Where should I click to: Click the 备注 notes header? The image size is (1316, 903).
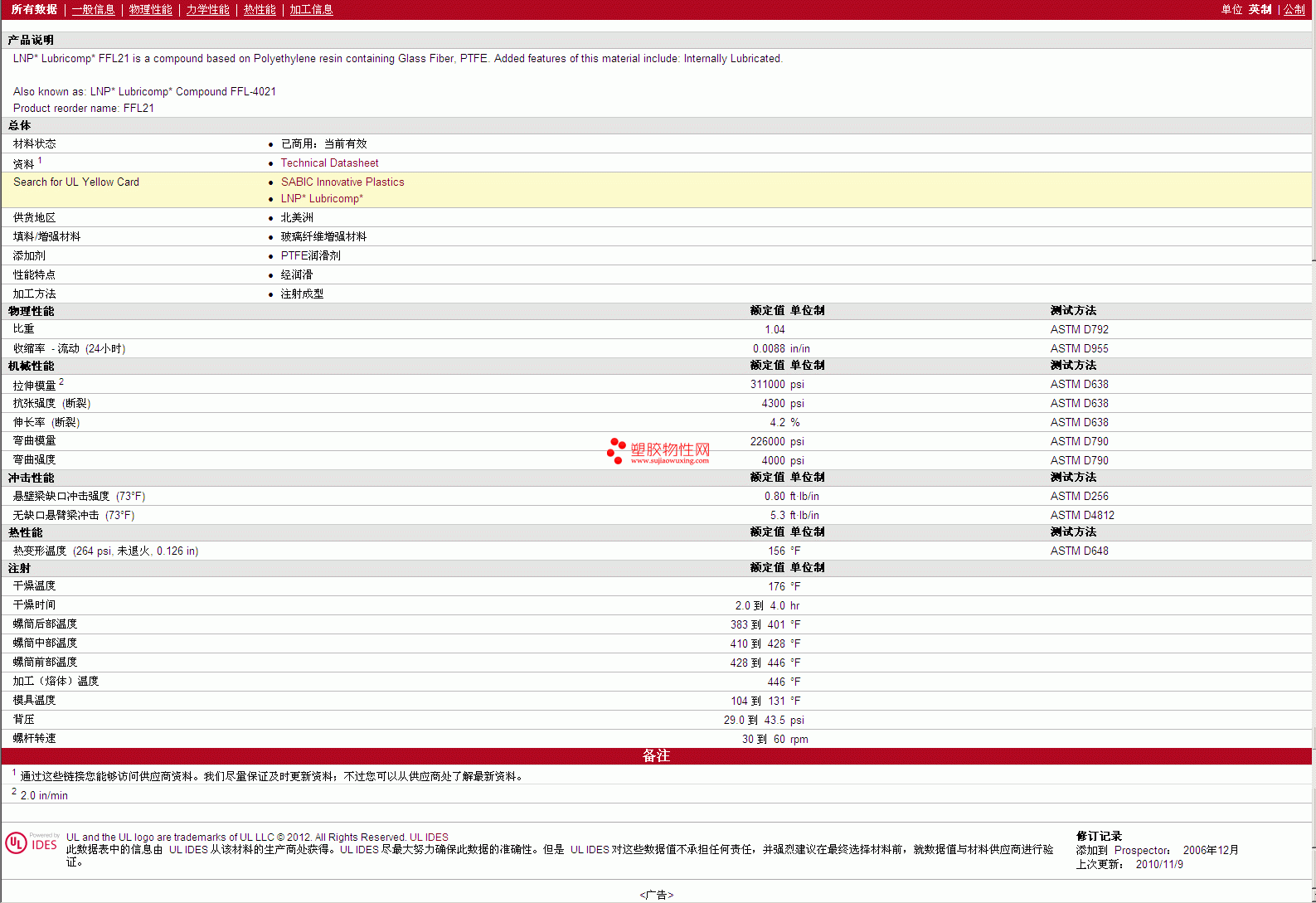656,756
